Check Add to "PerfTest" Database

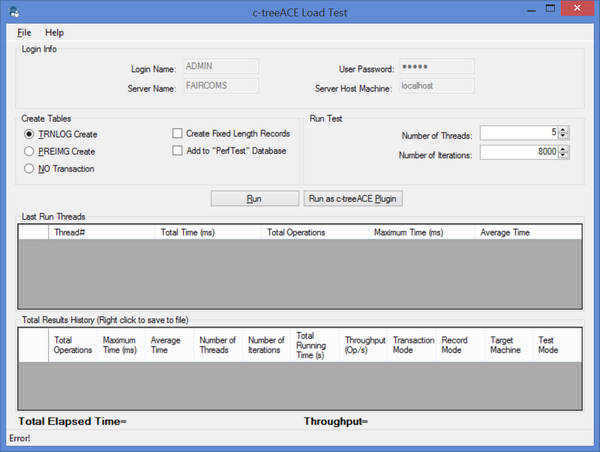(x=178, y=150)
